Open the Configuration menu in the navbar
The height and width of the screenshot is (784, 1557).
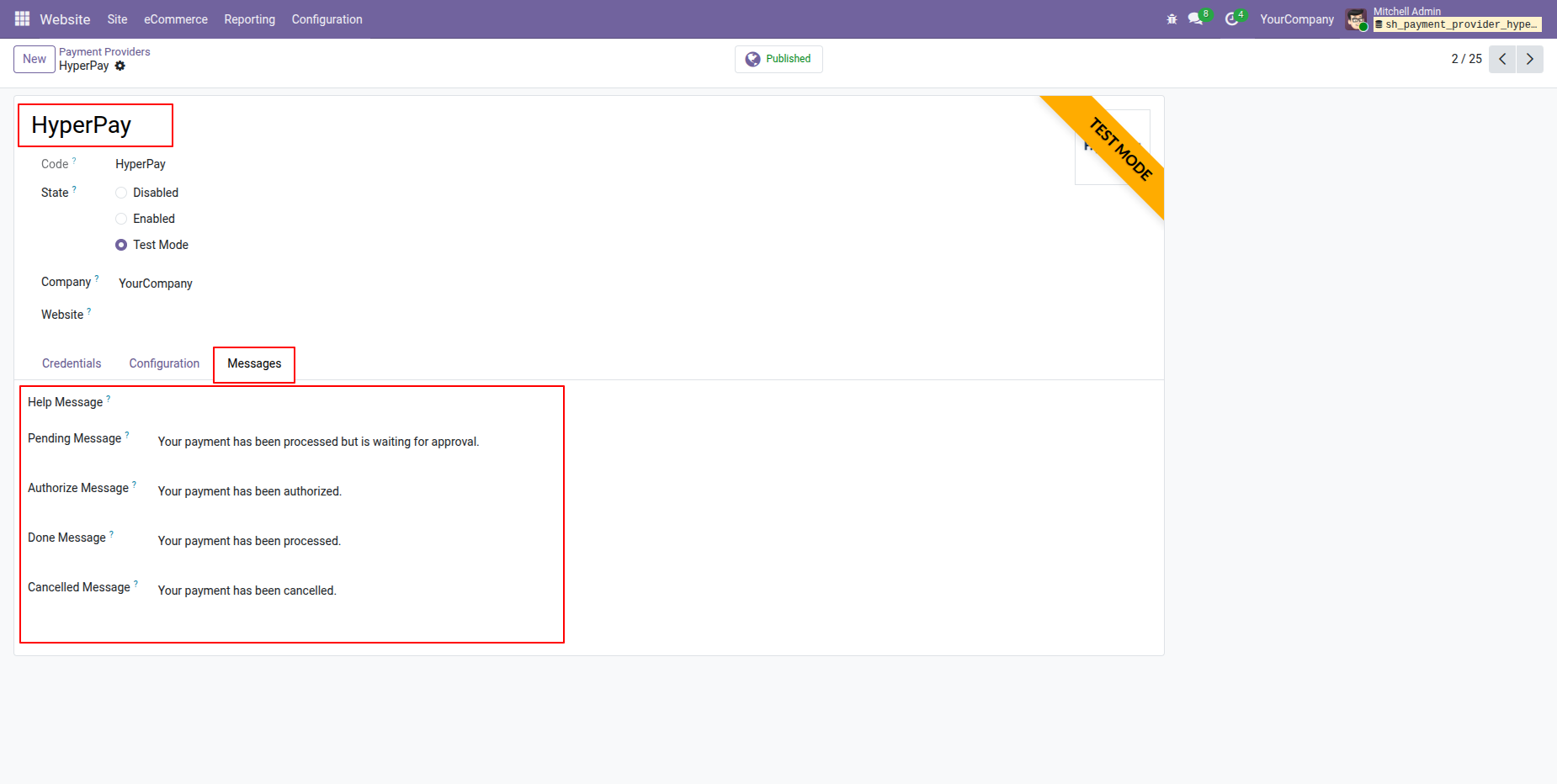(327, 19)
